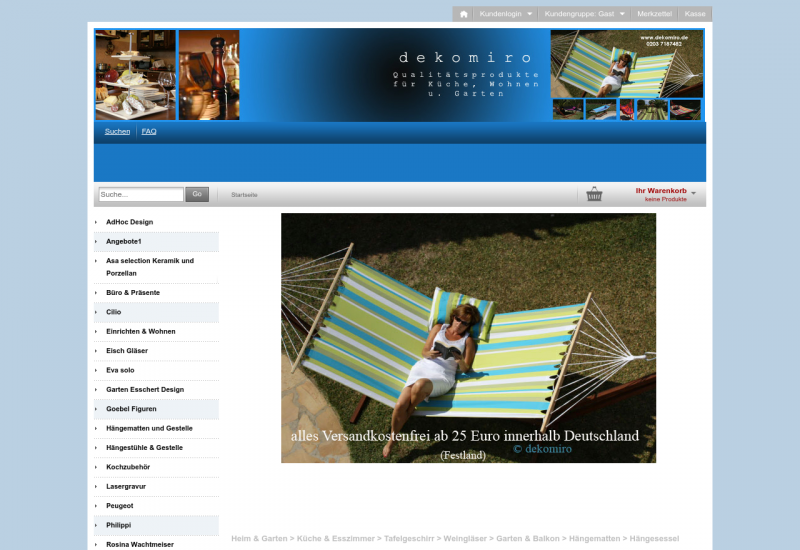Choose the Peugeot brand category
Viewport: 800px width, 550px height.
coord(119,506)
